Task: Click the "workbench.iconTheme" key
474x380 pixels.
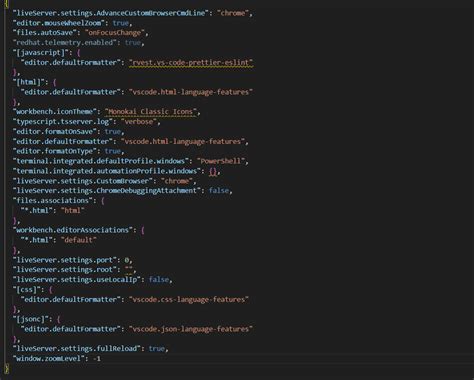Action: 55,112
